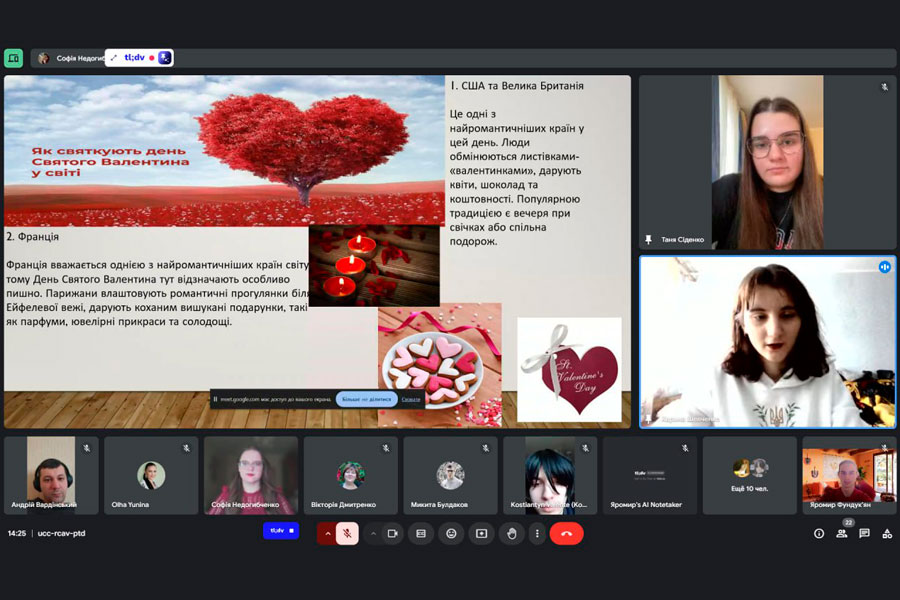Expand the camera video settings arrow
This screenshot has height=600, width=900.
(x=373, y=534)
